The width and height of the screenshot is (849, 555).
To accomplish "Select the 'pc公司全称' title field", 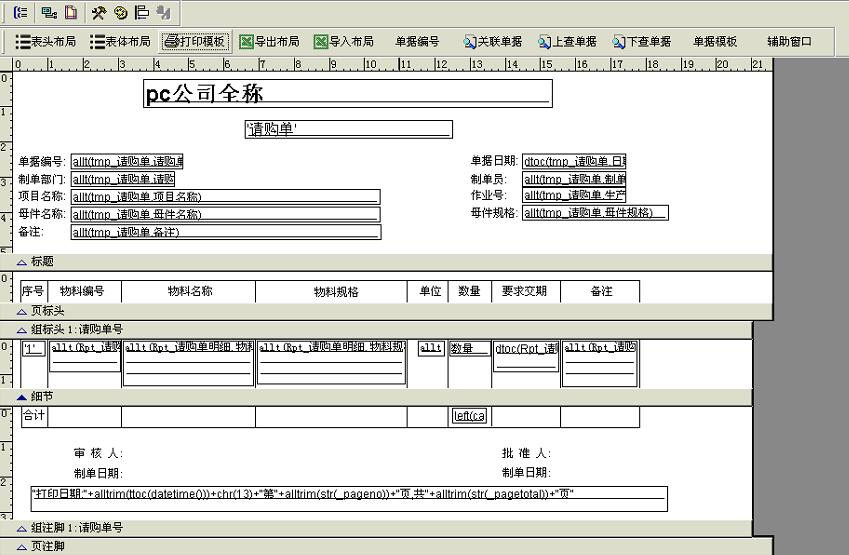I will 347,94.
